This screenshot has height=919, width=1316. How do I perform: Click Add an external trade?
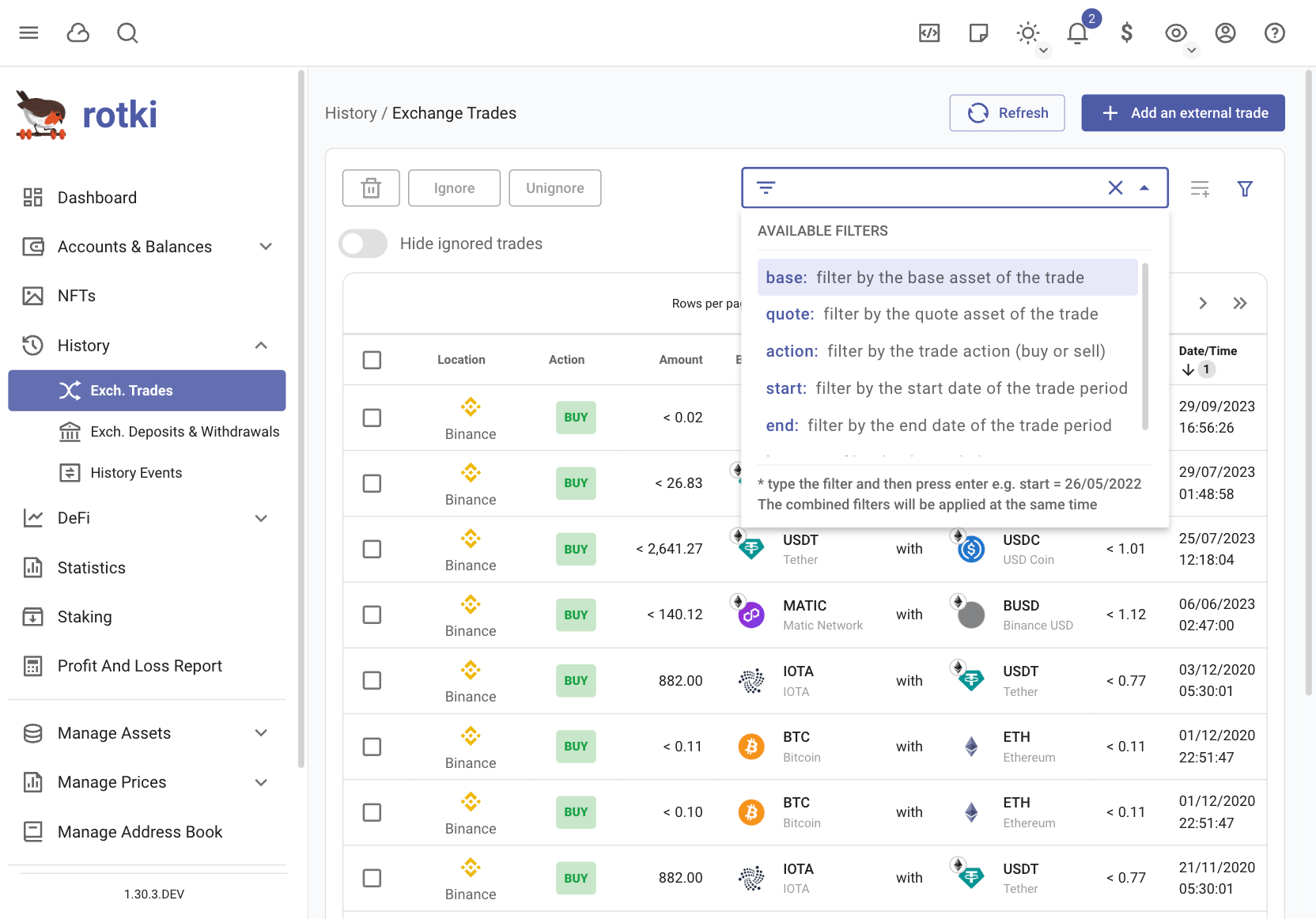coord(1183,113)
